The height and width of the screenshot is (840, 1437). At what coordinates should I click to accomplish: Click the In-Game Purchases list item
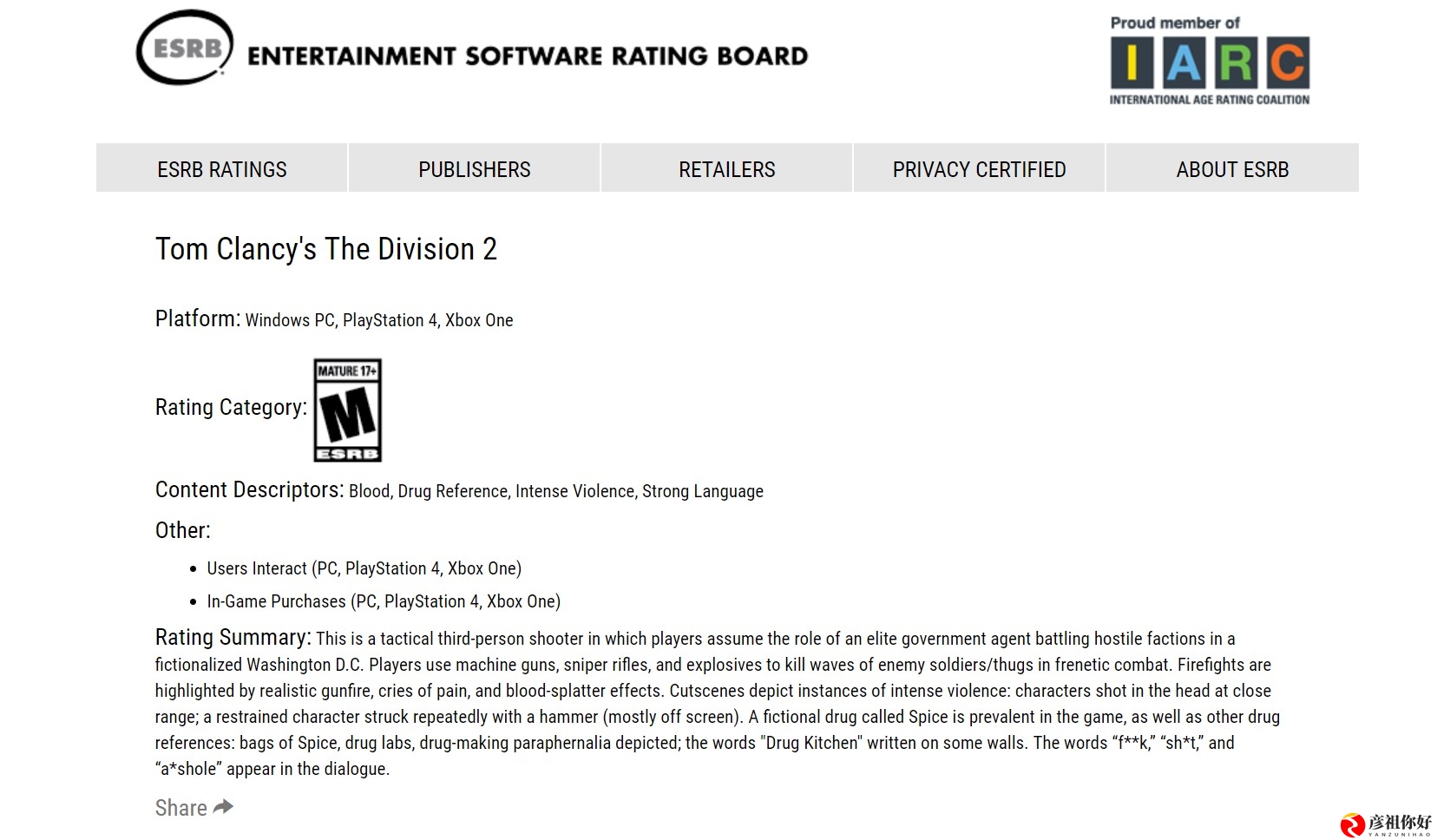[x=384, y=601]
